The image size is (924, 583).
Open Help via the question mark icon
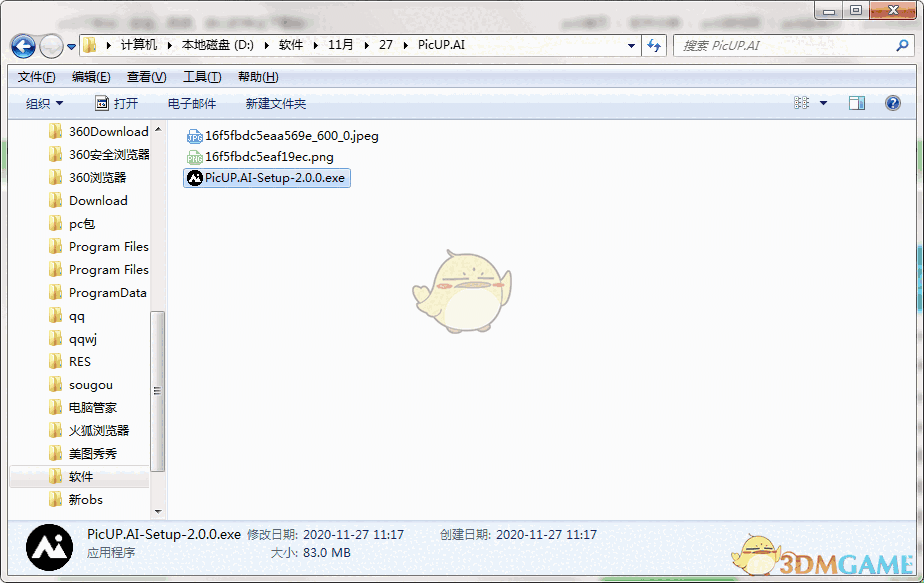click(891, 102)
